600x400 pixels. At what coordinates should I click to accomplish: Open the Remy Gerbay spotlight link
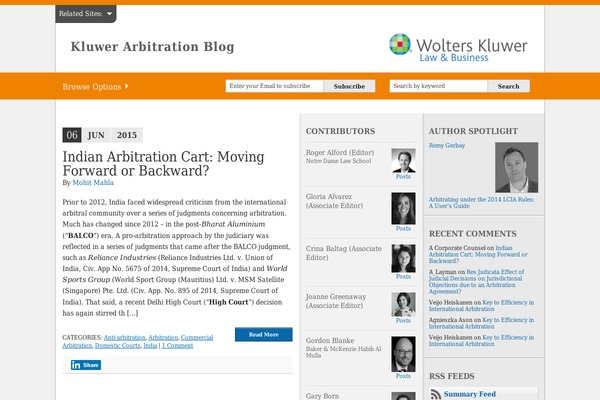[447, 145]
